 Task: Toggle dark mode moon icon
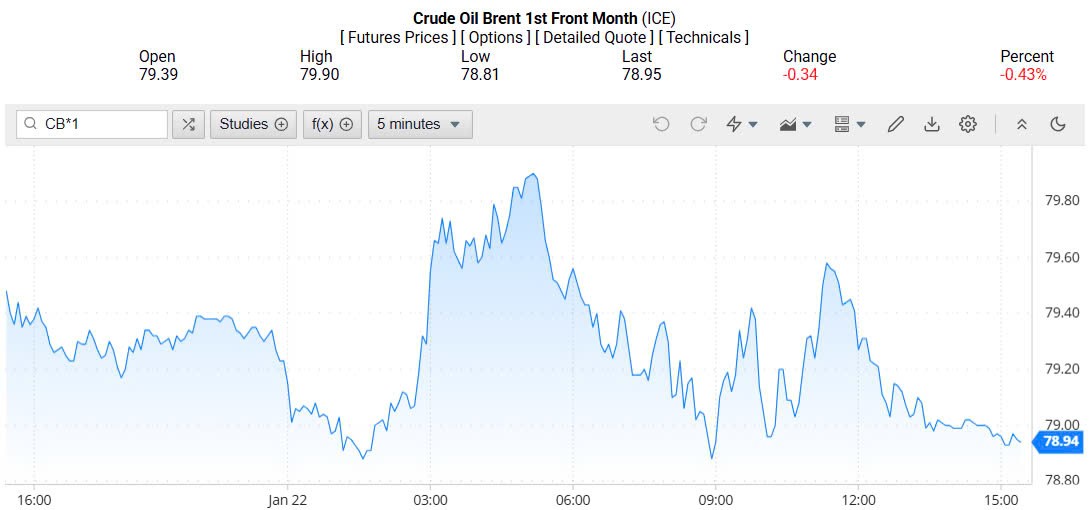point(1057,124)
